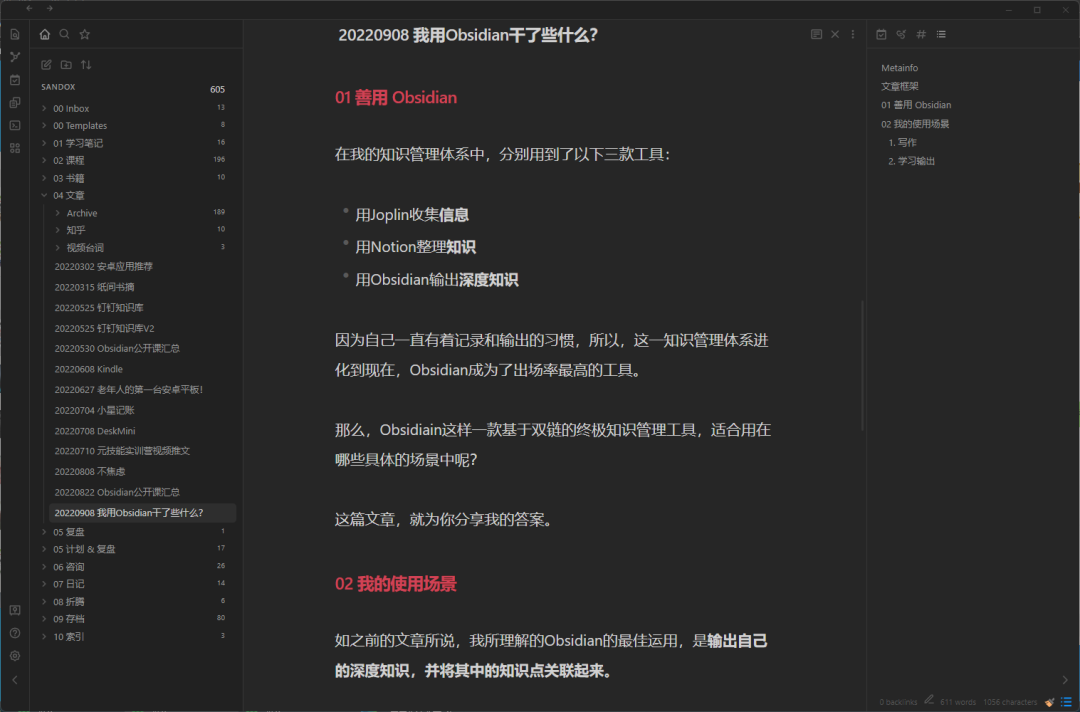The width and height of the screenshot is (1080, 712).
Task: Switch to starred tab in sidebar
Action: 85,34
